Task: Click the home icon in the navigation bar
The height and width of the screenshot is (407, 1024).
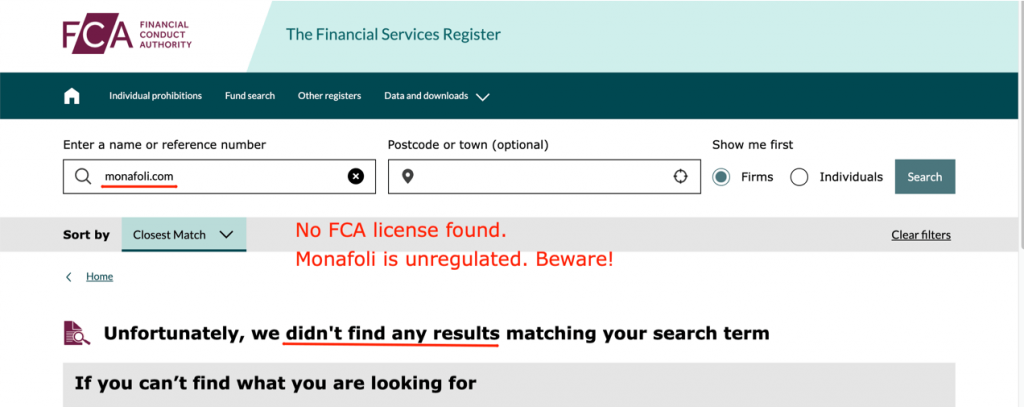Action: pos(72,96)
